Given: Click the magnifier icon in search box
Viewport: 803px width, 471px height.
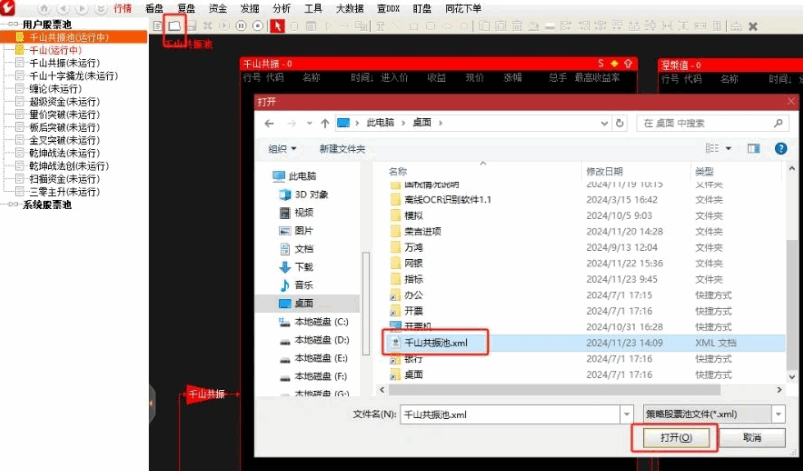Looking at the screenshot, I should tap(778, 123).
